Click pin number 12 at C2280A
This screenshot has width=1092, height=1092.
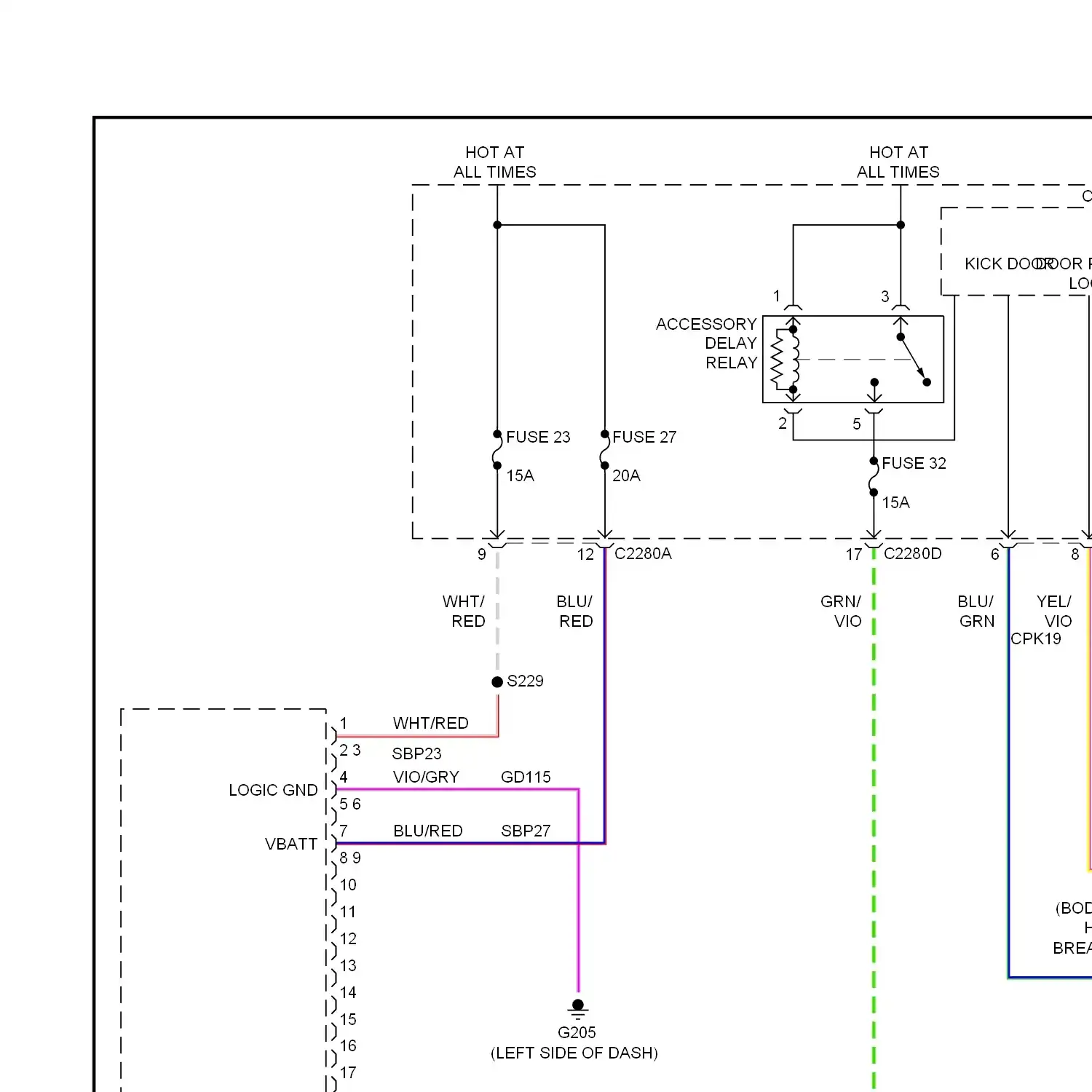click(585, 554)
